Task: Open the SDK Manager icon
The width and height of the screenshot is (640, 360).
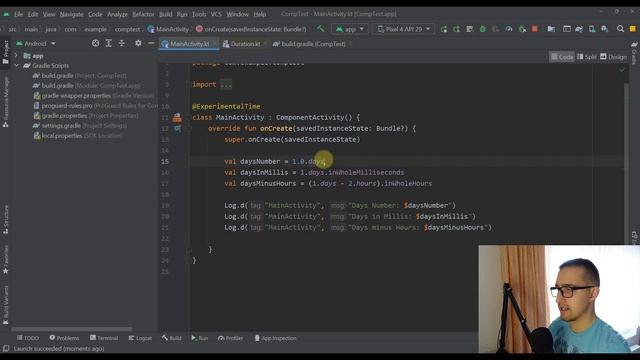Action: click(x=604, y=29)
